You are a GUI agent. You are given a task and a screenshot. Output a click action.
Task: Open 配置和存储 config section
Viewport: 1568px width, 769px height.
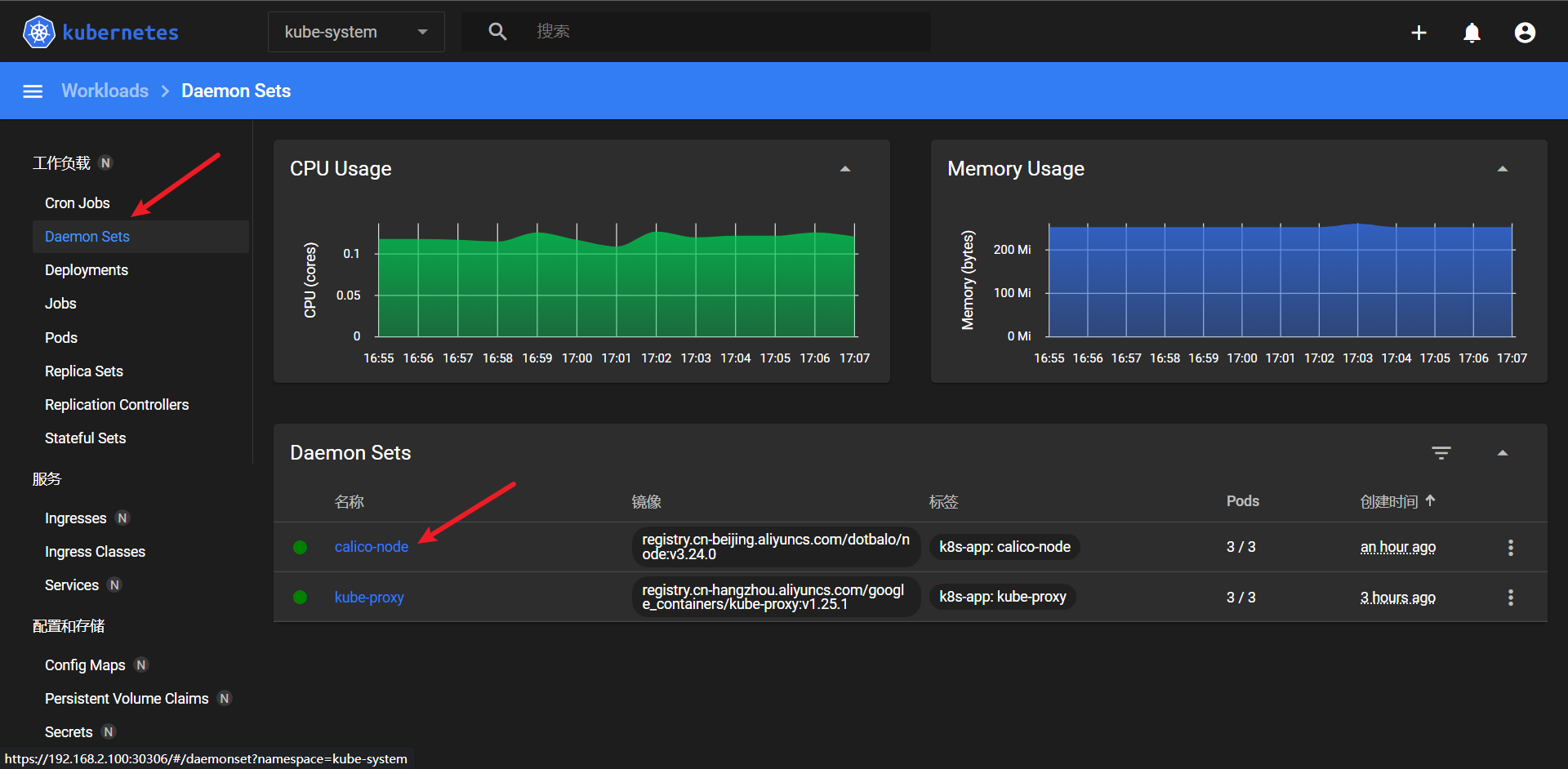69,626
